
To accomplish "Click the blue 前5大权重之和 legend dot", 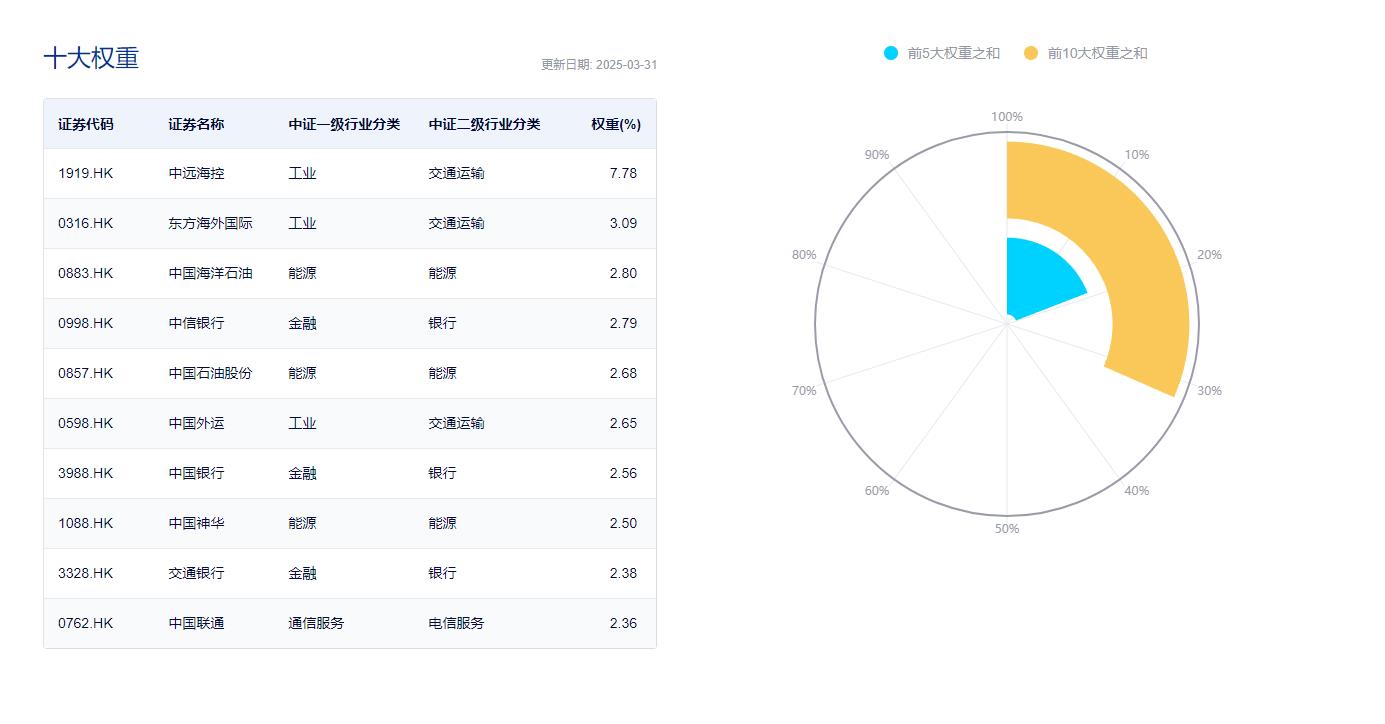I will click(891, 53).
